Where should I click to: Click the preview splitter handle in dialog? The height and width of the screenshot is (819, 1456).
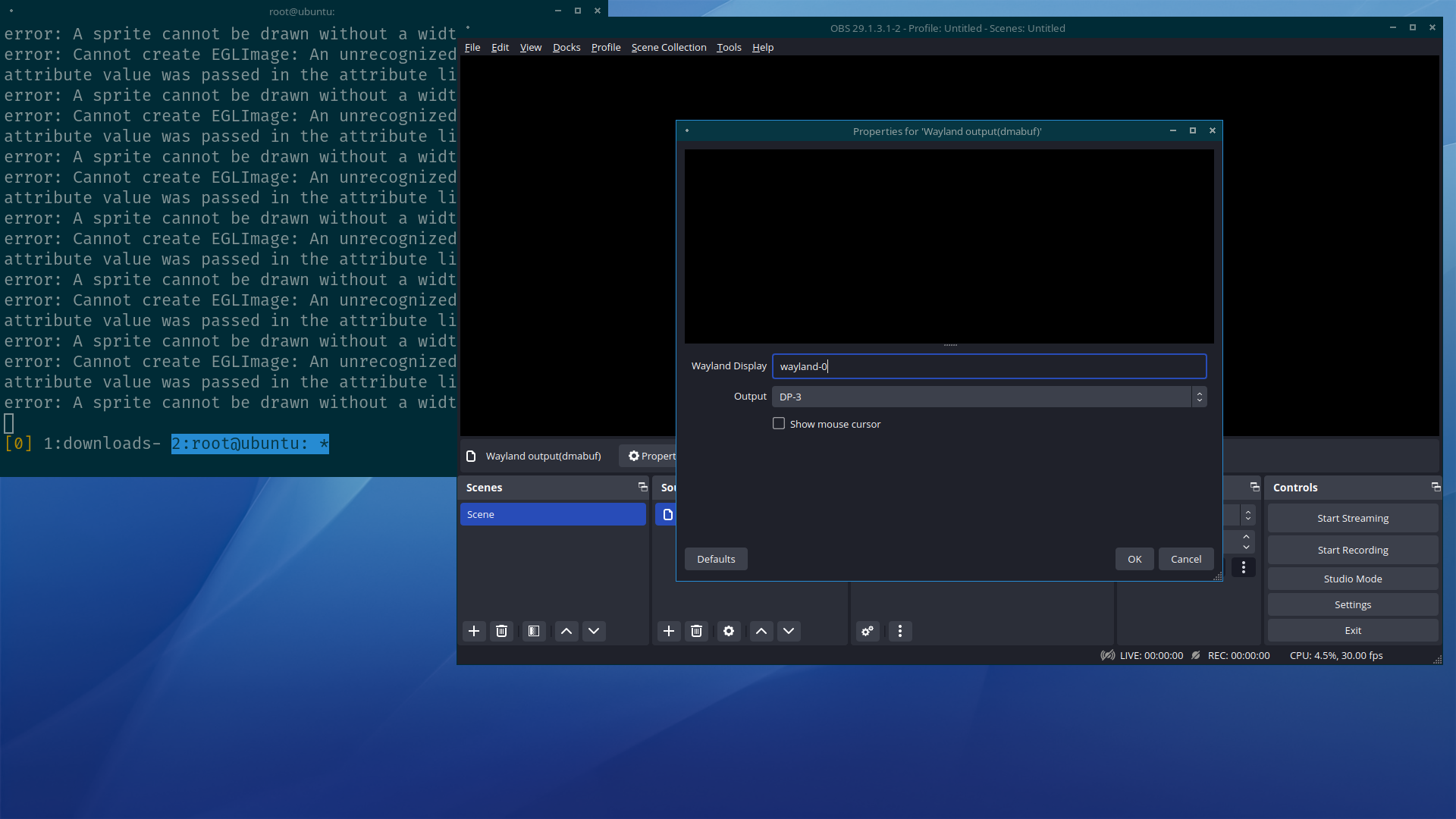click(949, 346)
